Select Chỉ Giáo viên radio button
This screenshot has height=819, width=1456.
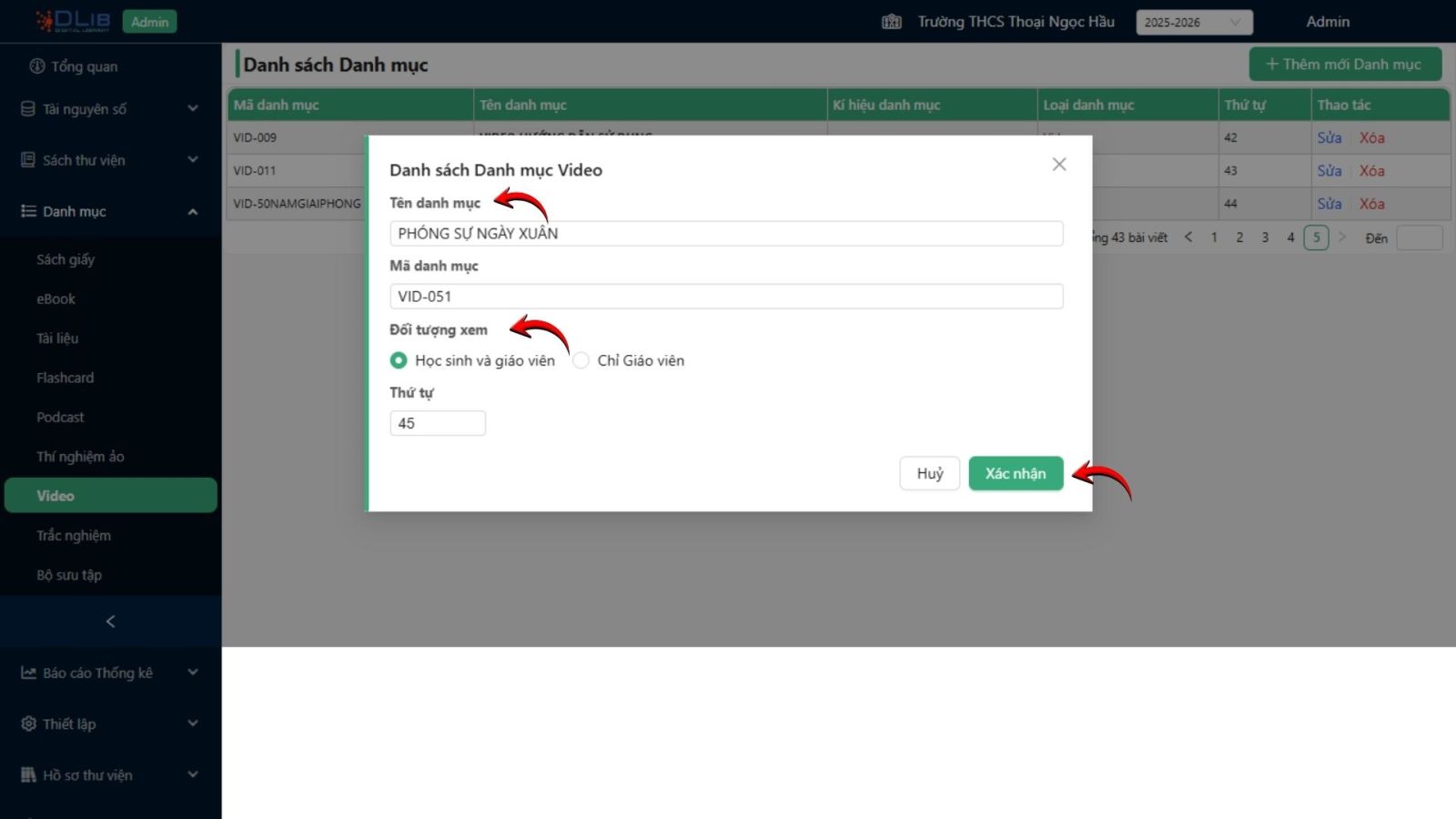tap(581, 360)
